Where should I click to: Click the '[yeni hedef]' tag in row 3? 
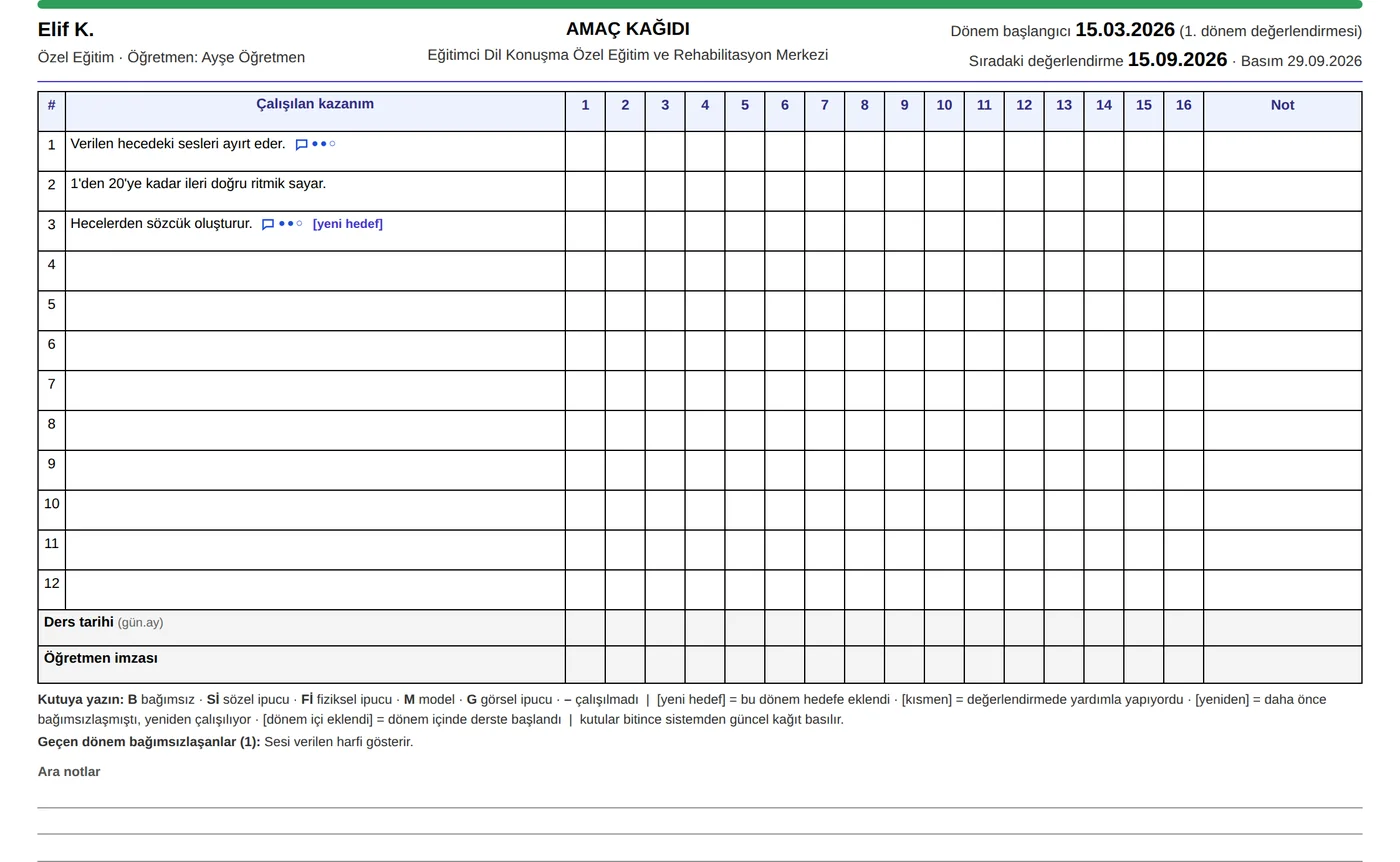[x=347, y=224]
